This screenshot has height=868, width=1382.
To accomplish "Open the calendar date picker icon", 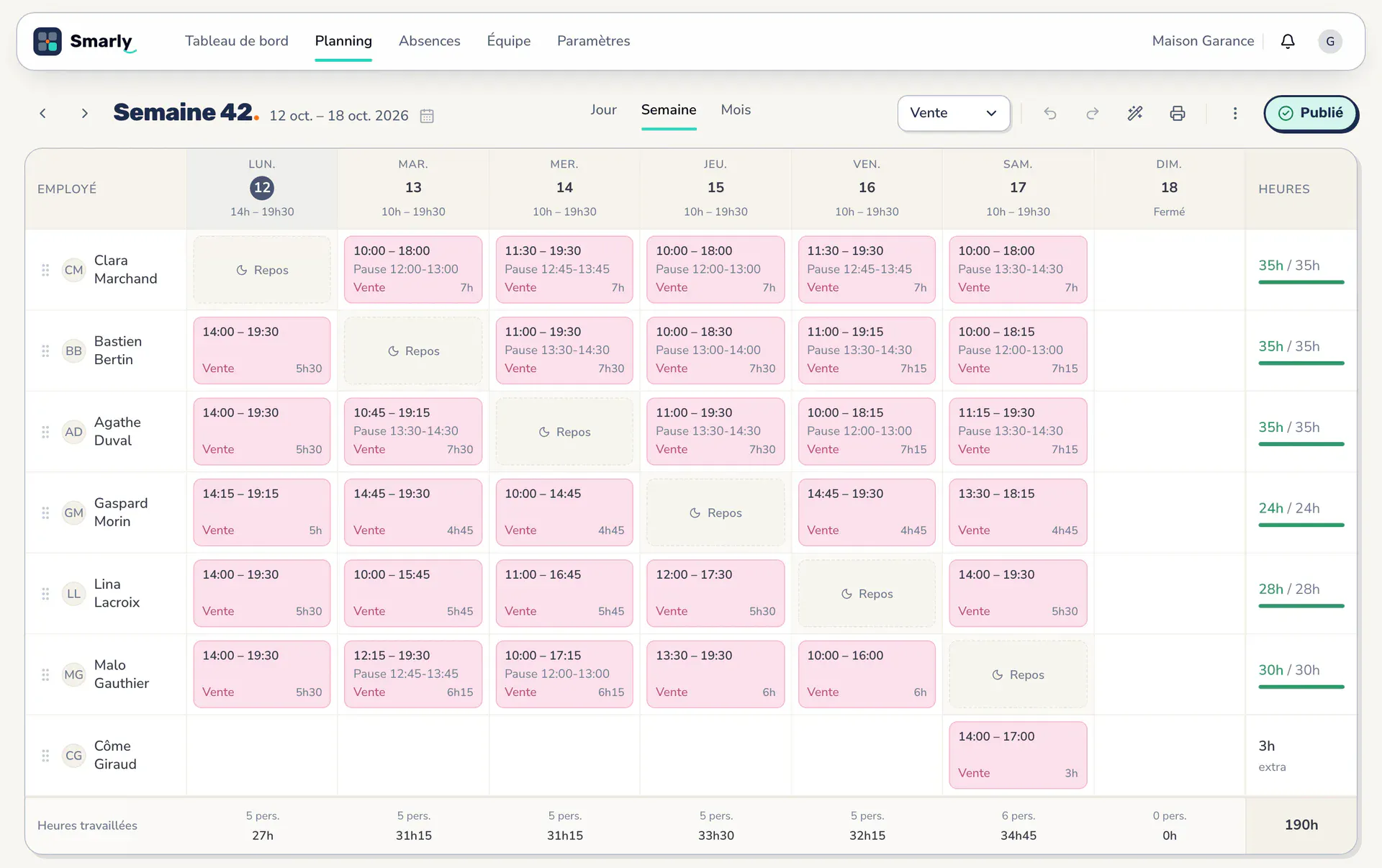I will click(x=427, y=116).
